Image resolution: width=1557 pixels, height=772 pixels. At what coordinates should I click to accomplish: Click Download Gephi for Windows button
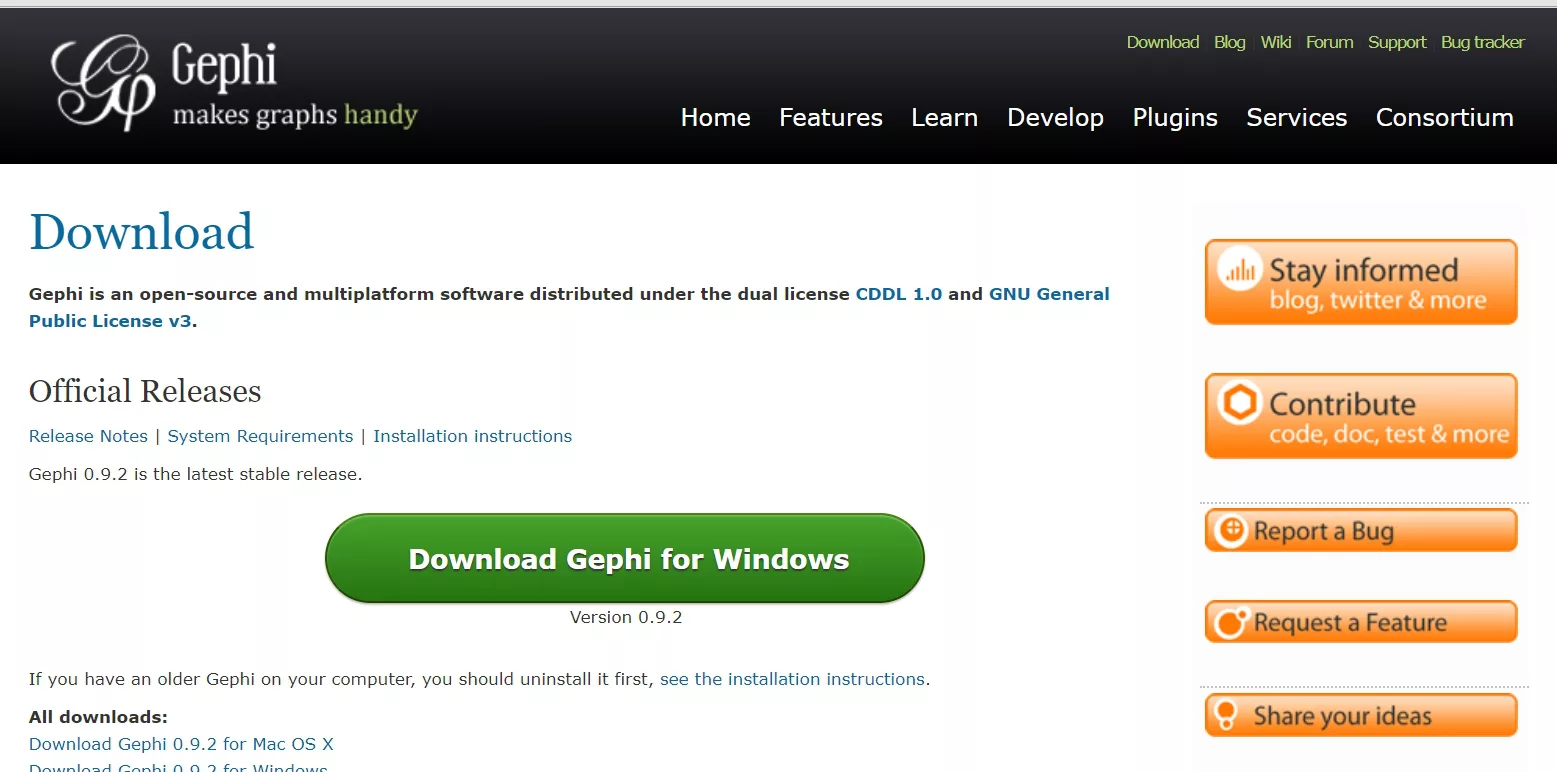[625, 558]
